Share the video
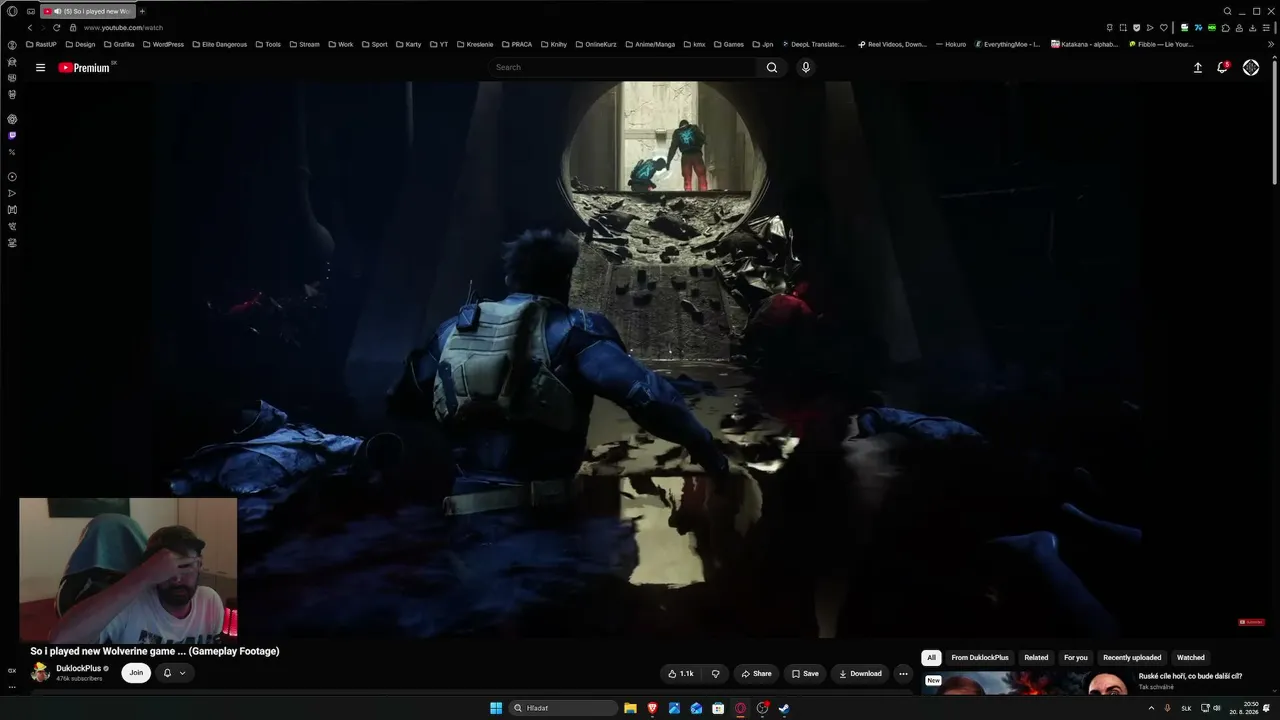The image size is (1280, 720). tap(756, 674)
